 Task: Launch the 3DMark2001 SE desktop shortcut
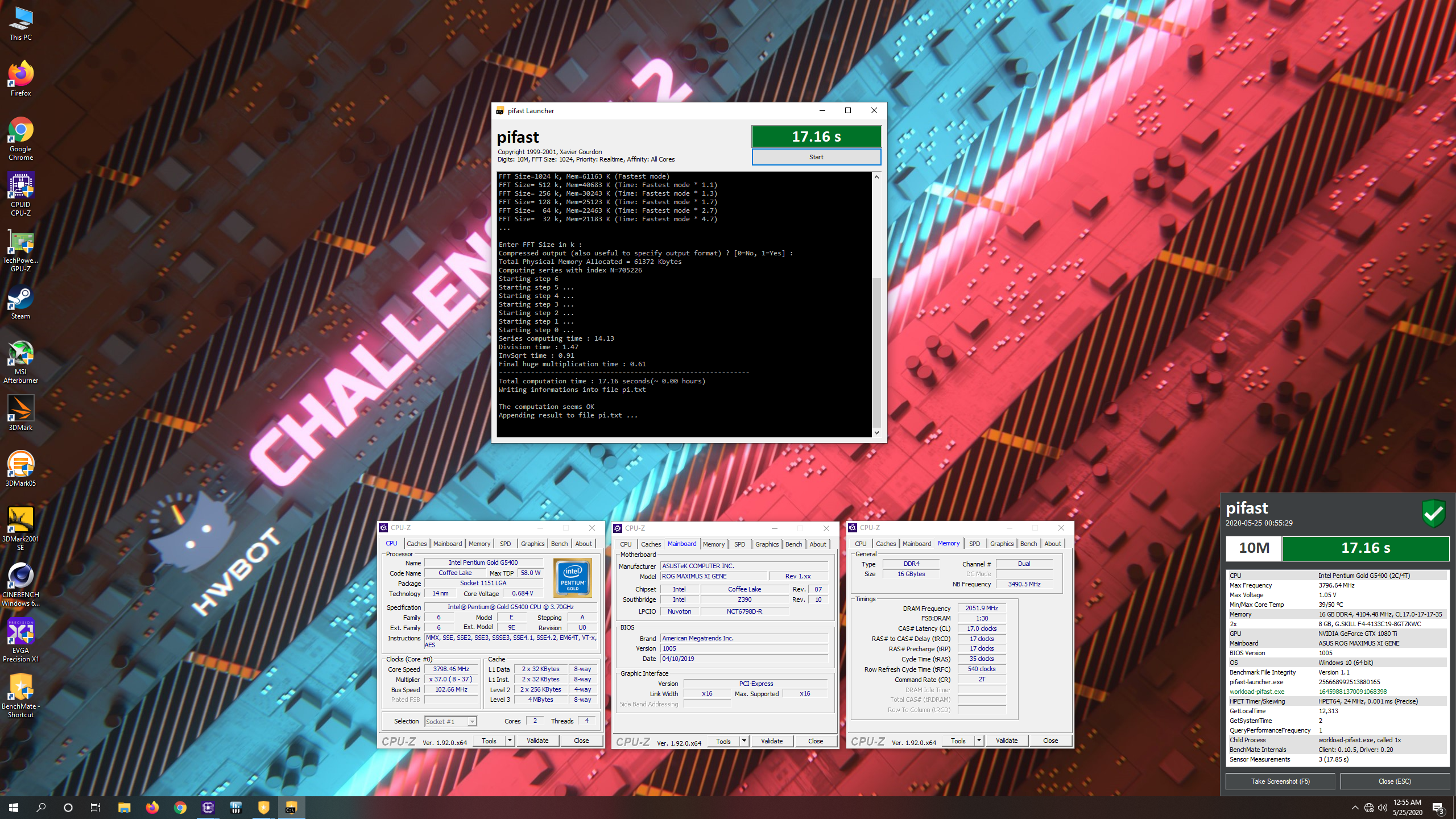[x=20, y=528]
